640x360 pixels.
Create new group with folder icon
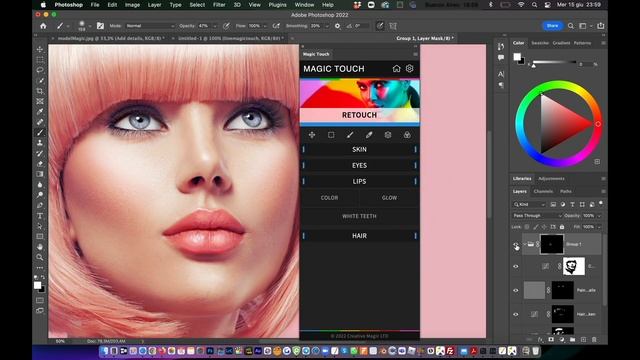pos(572,339)
